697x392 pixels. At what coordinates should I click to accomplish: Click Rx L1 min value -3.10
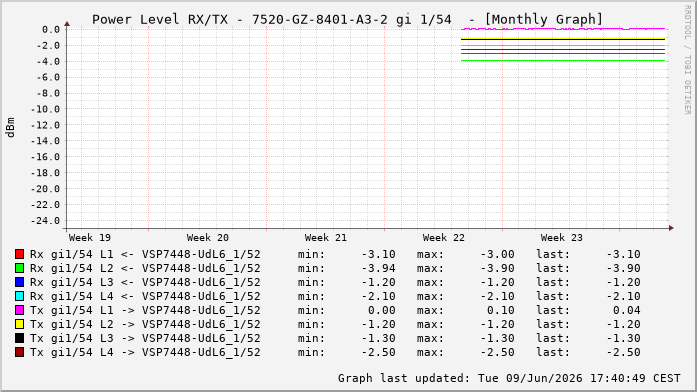click(378, 254)
